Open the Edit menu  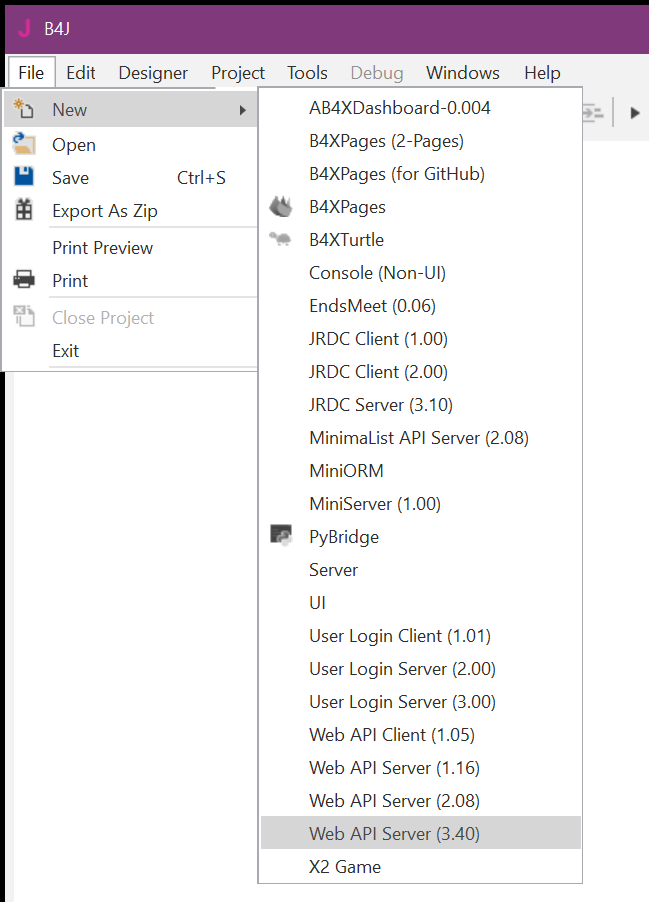(x=81, y=72)
